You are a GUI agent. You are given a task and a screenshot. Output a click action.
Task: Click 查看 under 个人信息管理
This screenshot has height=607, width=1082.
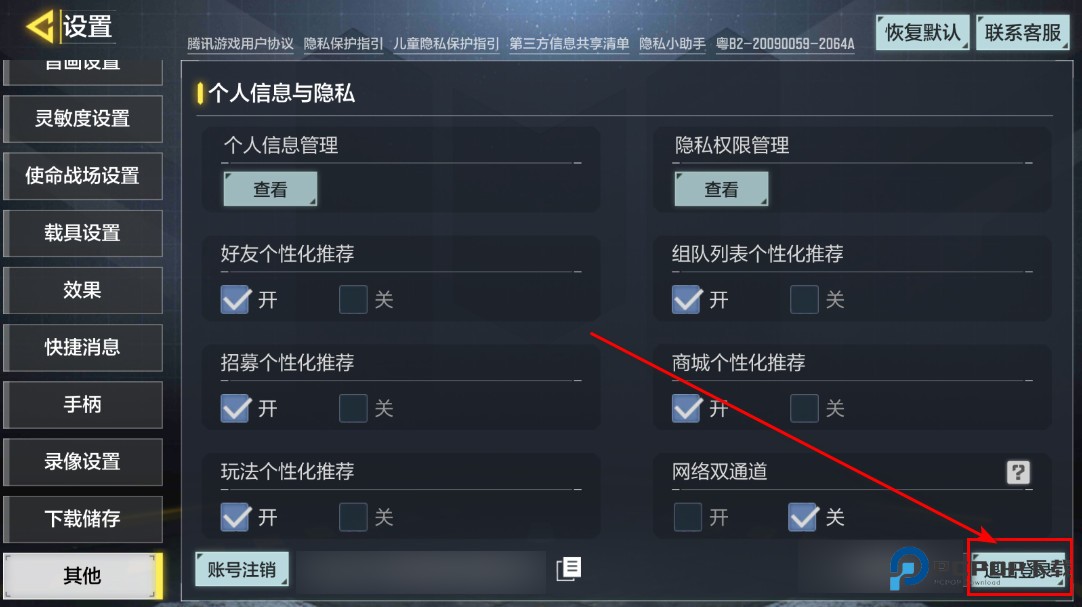point(270,189)
